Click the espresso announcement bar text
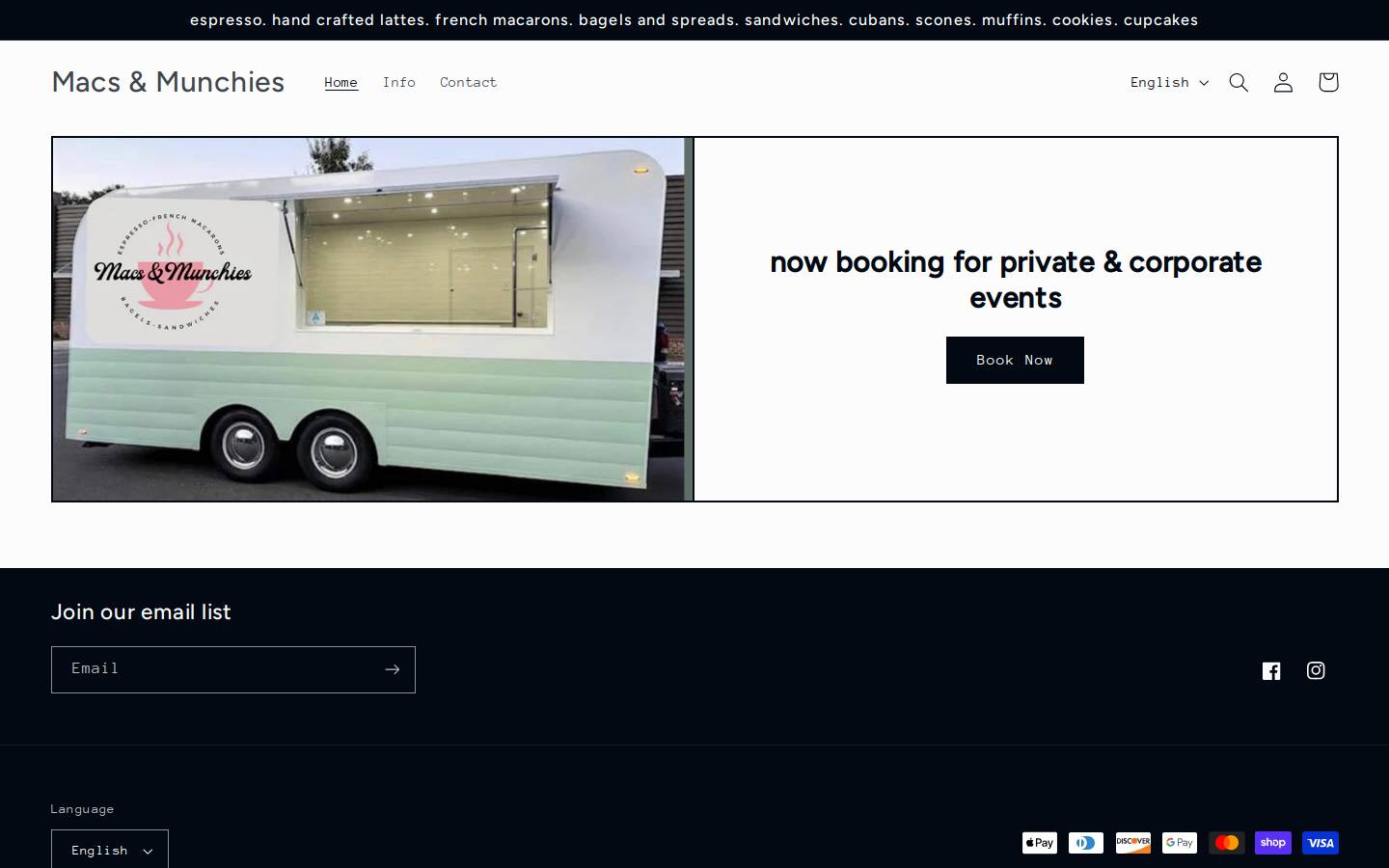This screenshot has height=868, width=1389. click(x=694, y=20)
